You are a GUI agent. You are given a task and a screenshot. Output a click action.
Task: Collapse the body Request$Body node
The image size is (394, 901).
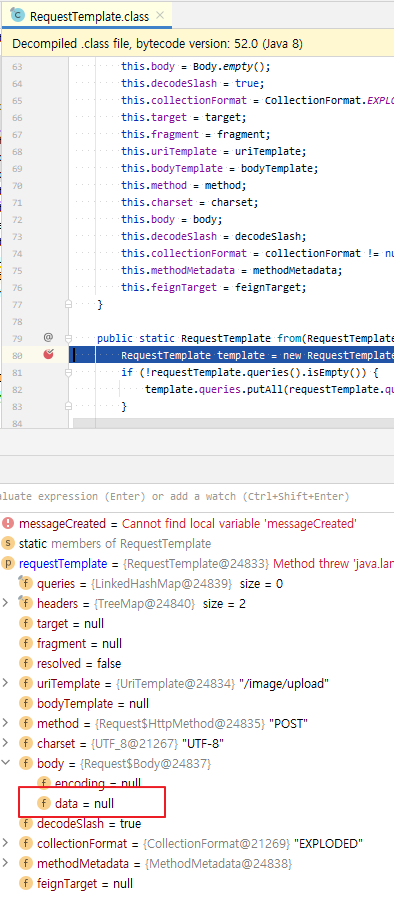pos(6,764)
